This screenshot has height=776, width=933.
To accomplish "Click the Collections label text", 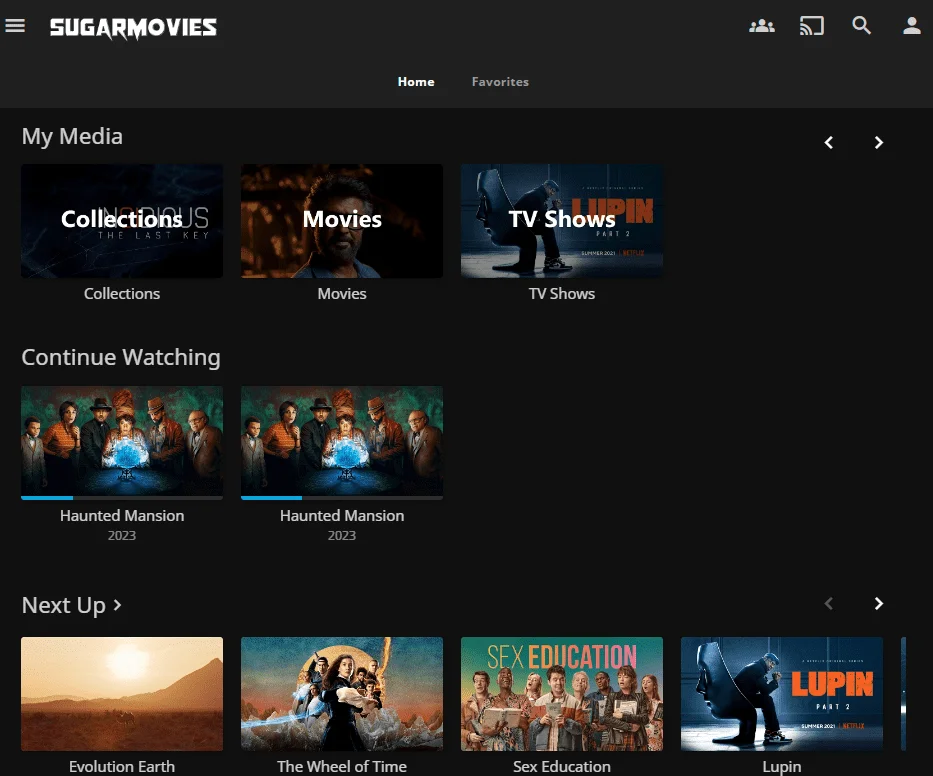I will [x=122, y=293].
